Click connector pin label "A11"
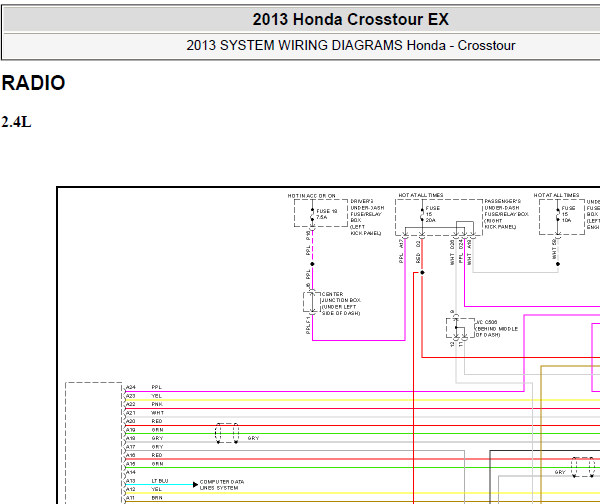 click(131, 497)
